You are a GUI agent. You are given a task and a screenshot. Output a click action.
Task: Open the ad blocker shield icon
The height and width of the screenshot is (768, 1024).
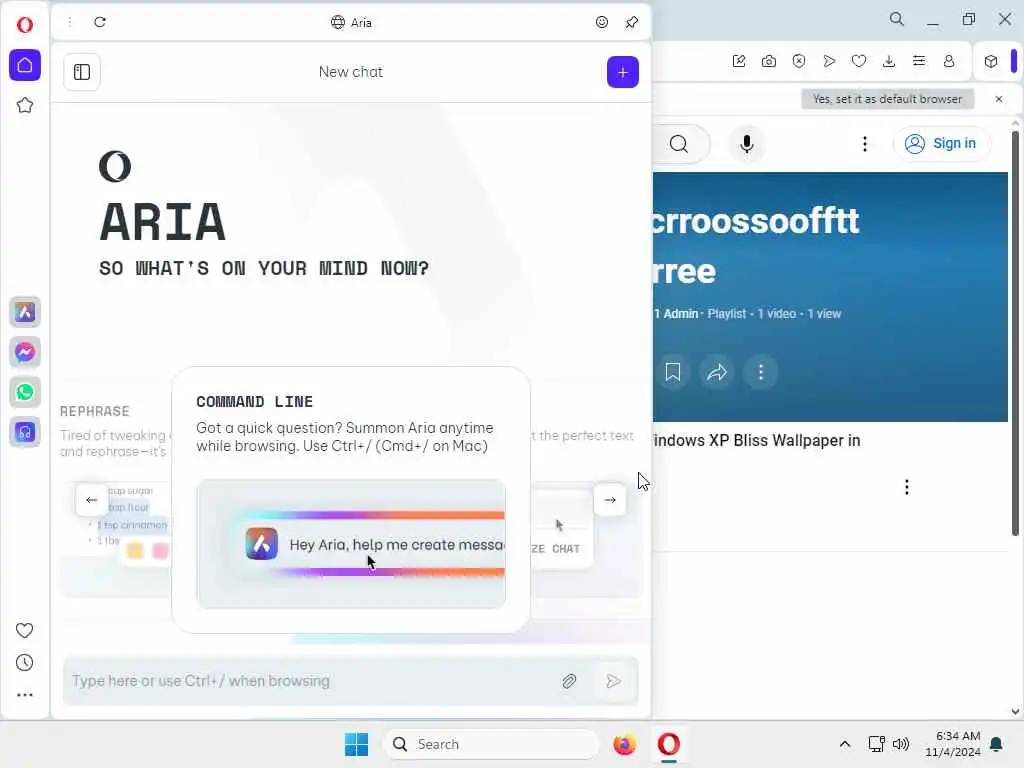799,61
